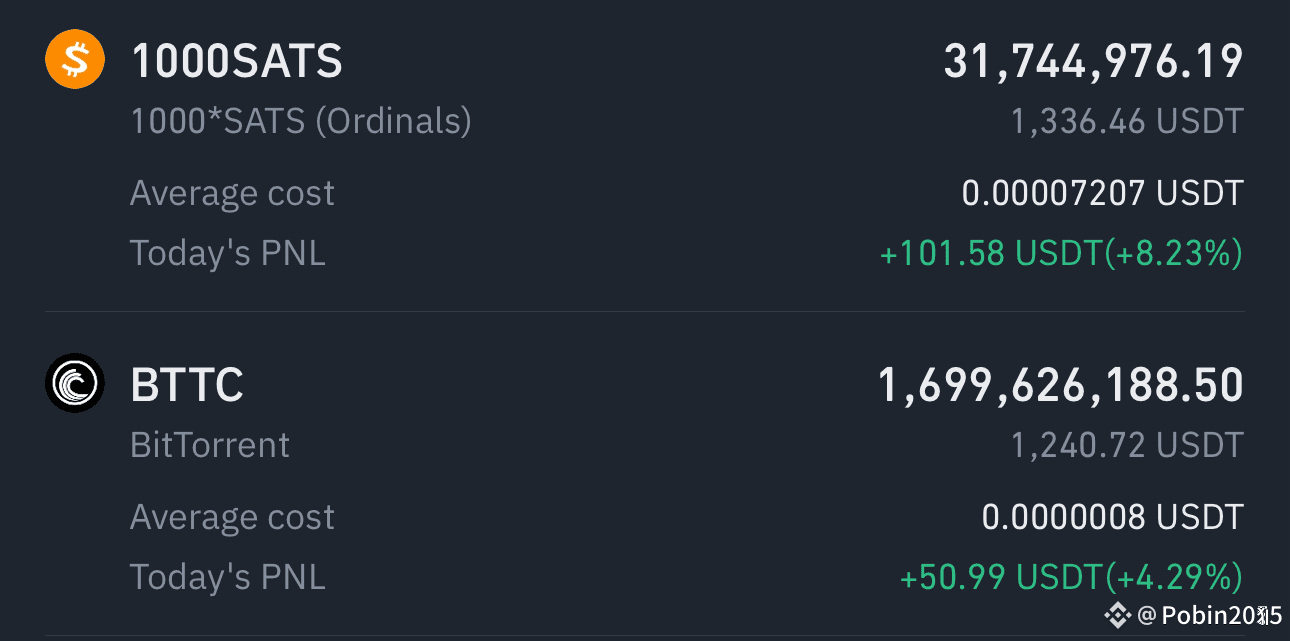1290x641 pixels.
Task: Select the BitTorrent subtitle text
Action: 210,445
